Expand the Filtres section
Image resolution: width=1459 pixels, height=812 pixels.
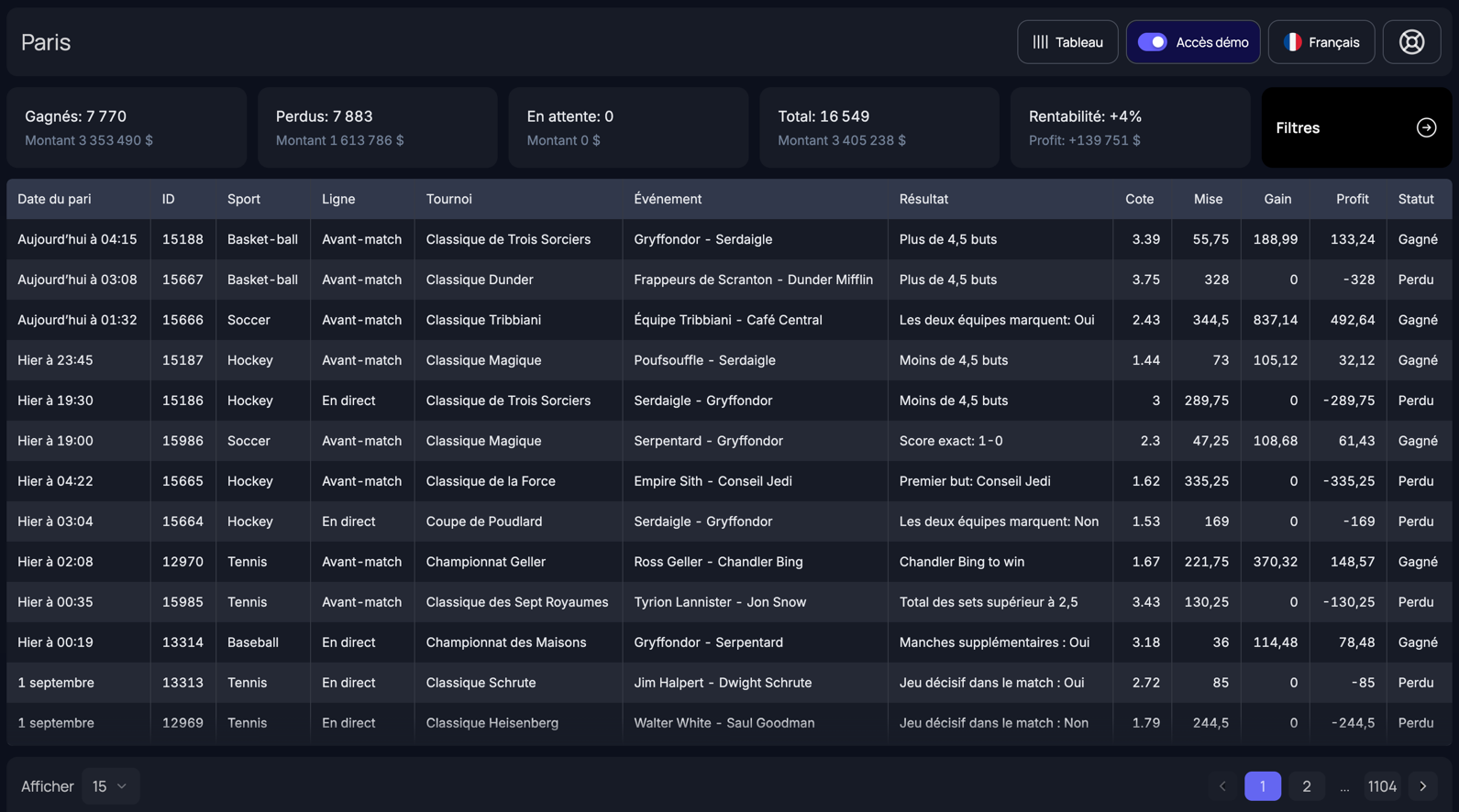(1355, 128)
